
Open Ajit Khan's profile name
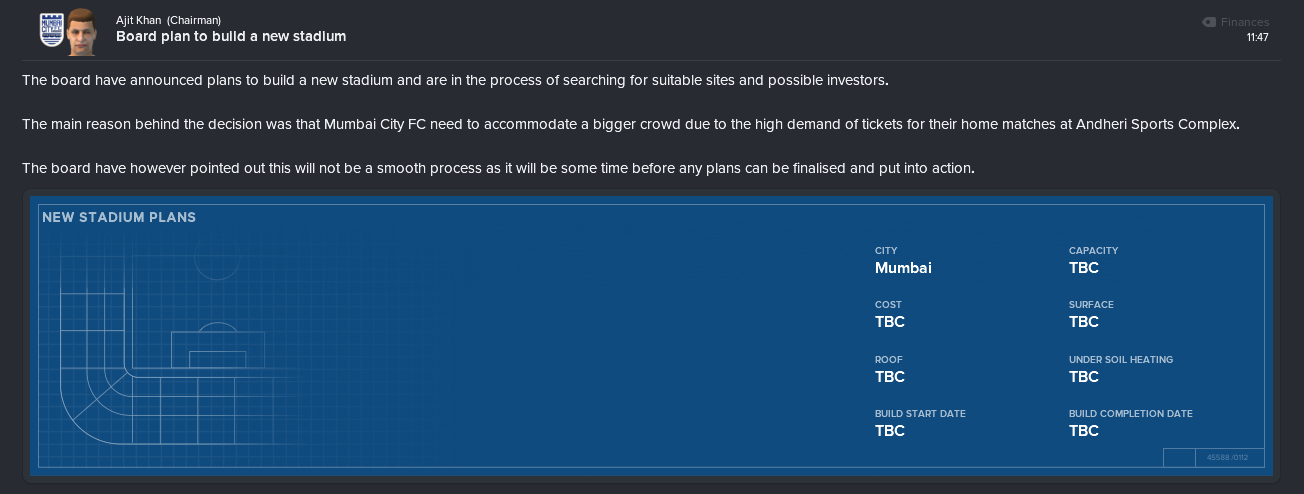click(139, 20)
